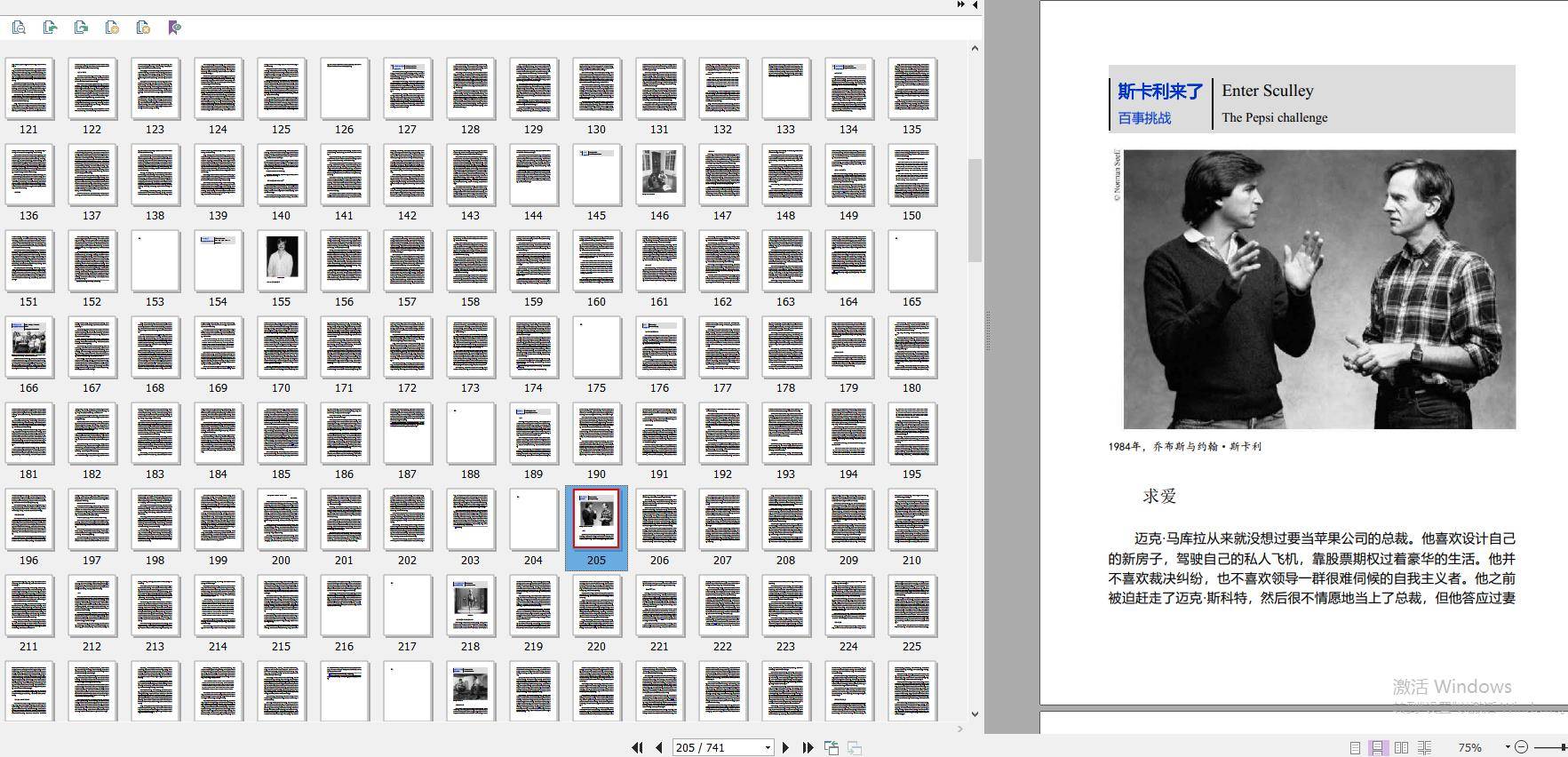1568x757 pixels.
Task: Click the purple bookmark view icon
Action: [x=174, y=28]
